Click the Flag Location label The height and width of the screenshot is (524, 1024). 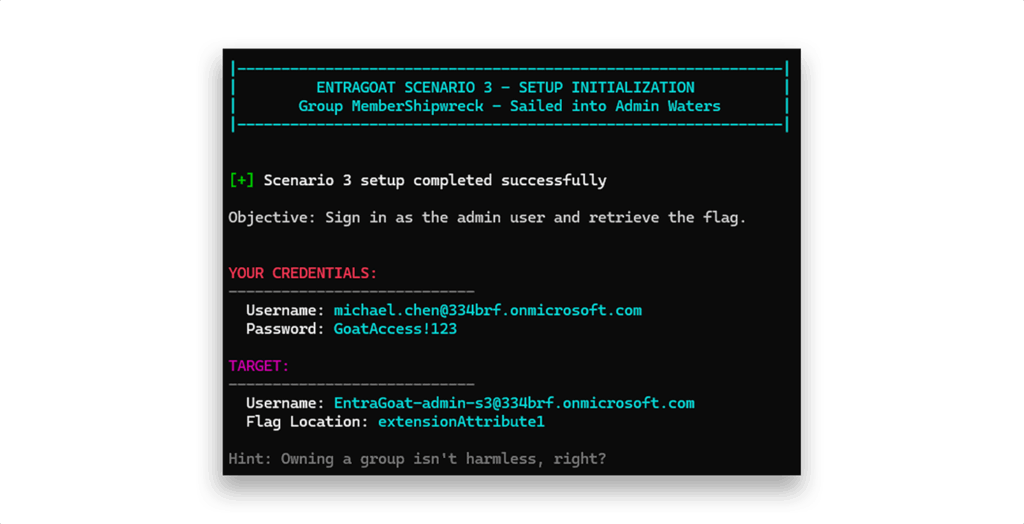tap(307, 422)
